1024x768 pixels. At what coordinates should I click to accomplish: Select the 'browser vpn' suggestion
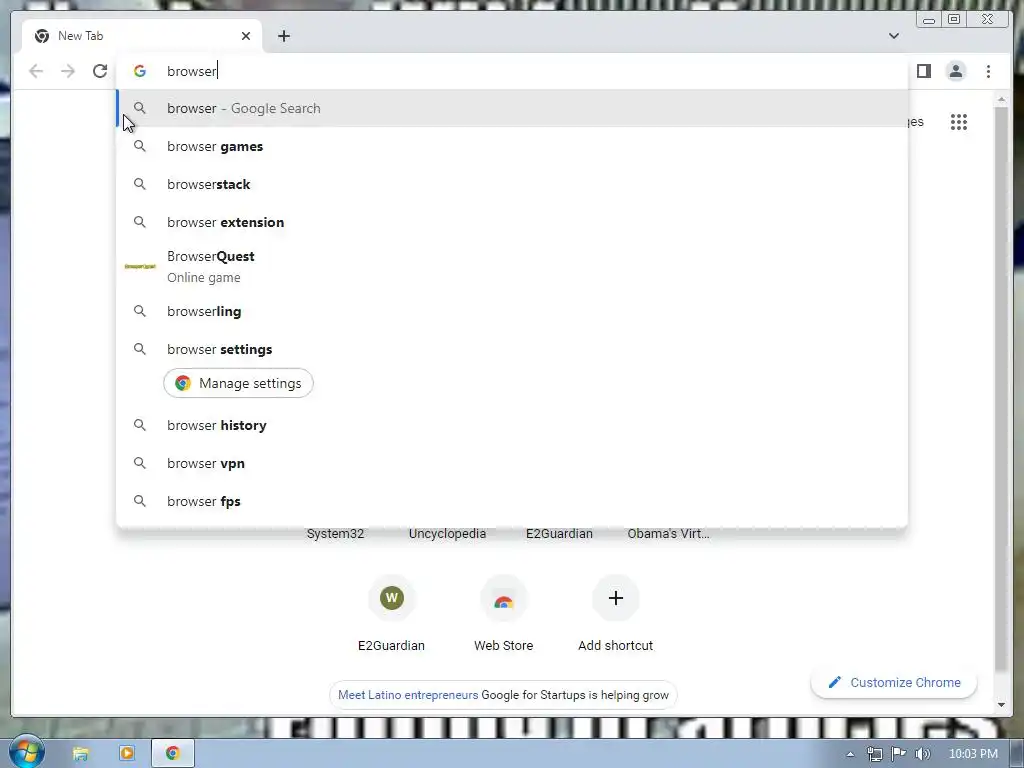tap(512, 463)
